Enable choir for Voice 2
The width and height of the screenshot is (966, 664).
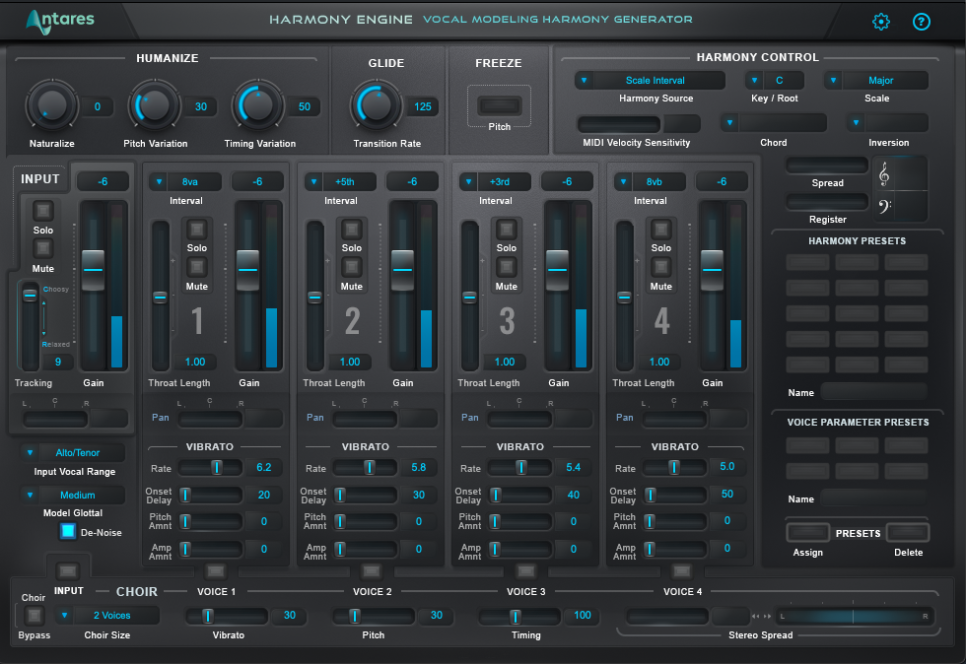(x=371, y=571)
